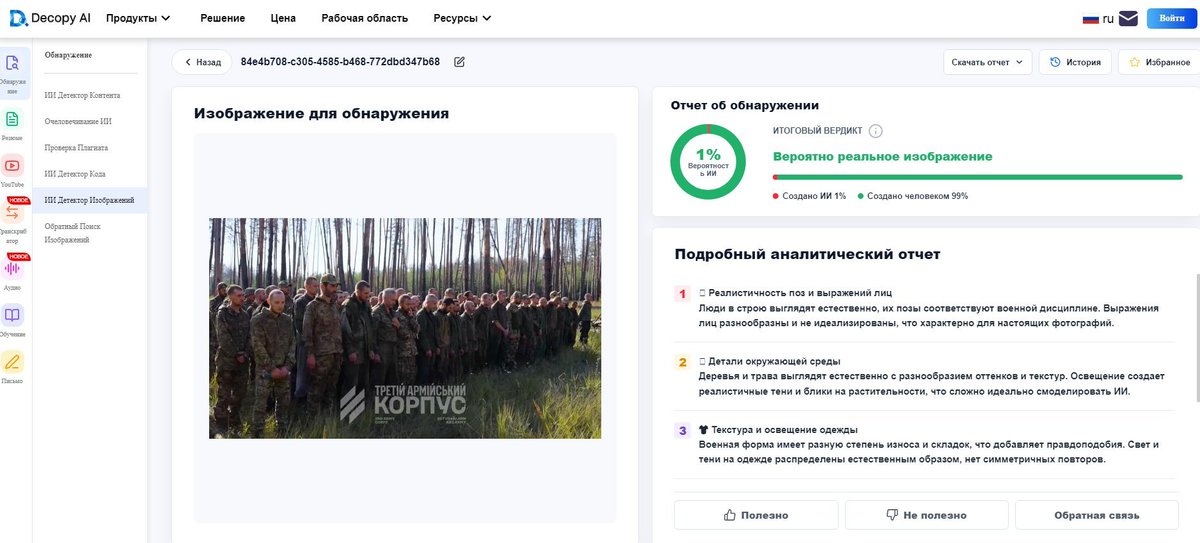
Task: Expand the Скачать отчет dropdown
Action: coord(987,62)
